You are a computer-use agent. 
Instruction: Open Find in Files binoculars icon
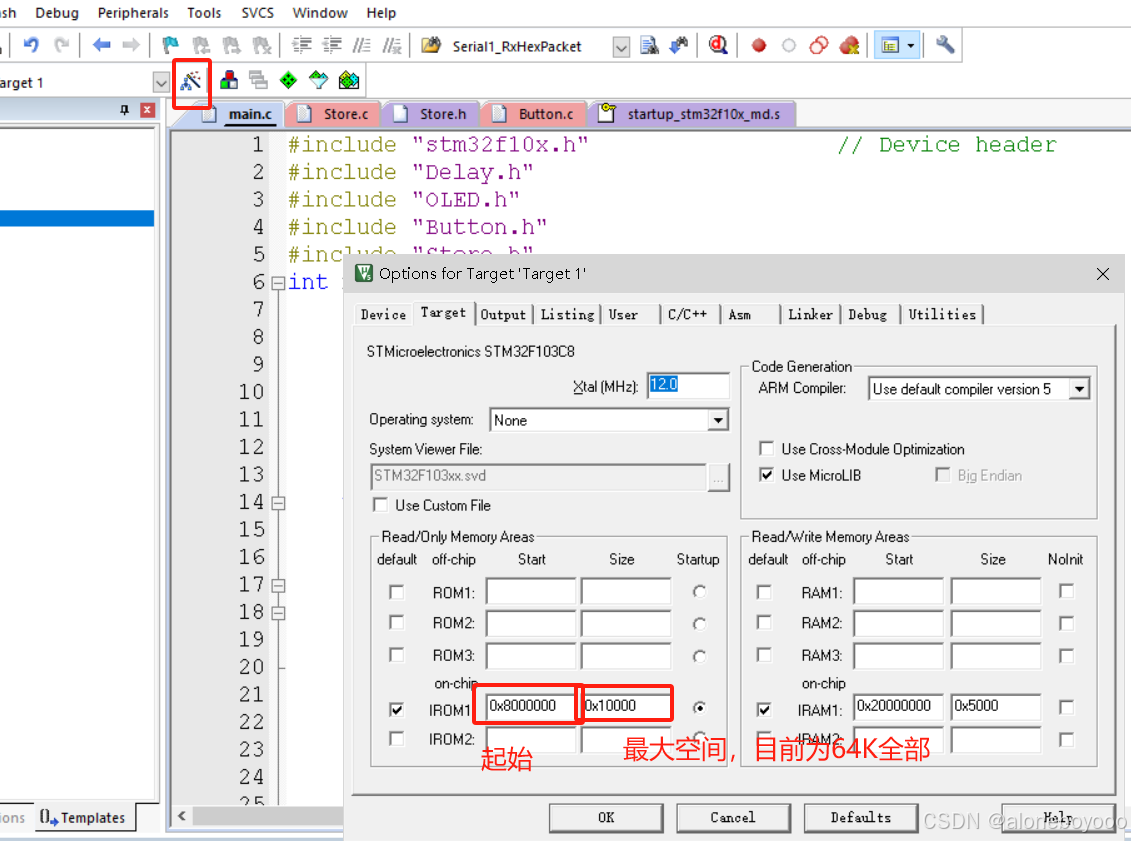point(431,45)
